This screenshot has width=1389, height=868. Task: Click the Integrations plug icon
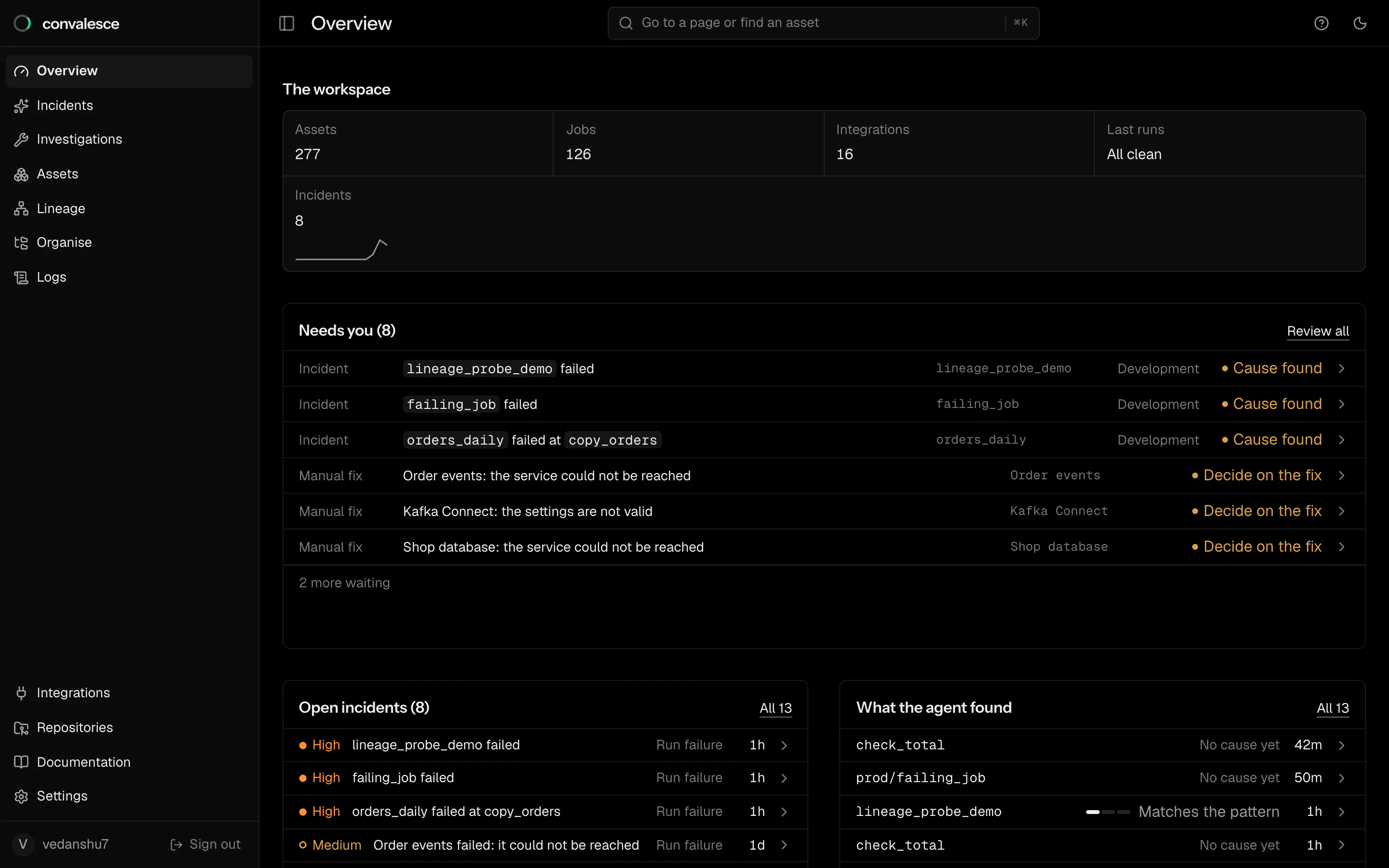click(21, 693)
